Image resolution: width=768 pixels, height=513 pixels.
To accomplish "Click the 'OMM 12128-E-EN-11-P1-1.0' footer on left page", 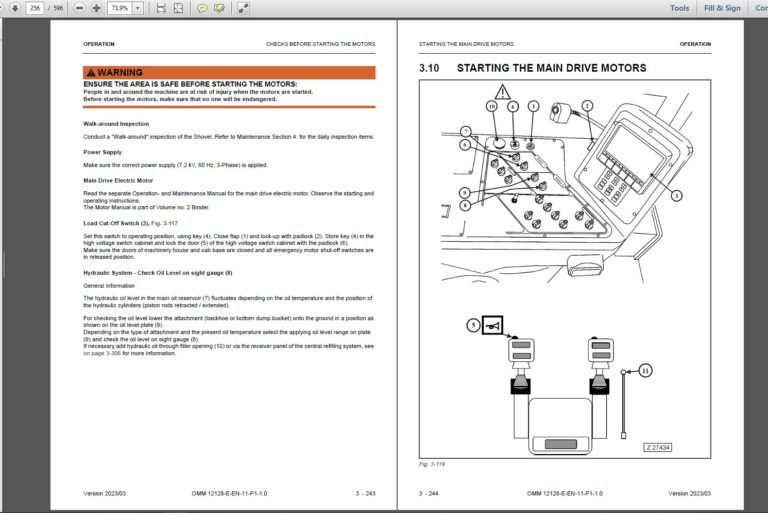I will [x=229, y=493].
